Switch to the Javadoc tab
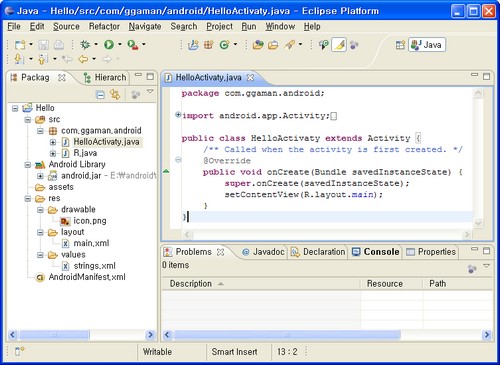 (264, 252)
